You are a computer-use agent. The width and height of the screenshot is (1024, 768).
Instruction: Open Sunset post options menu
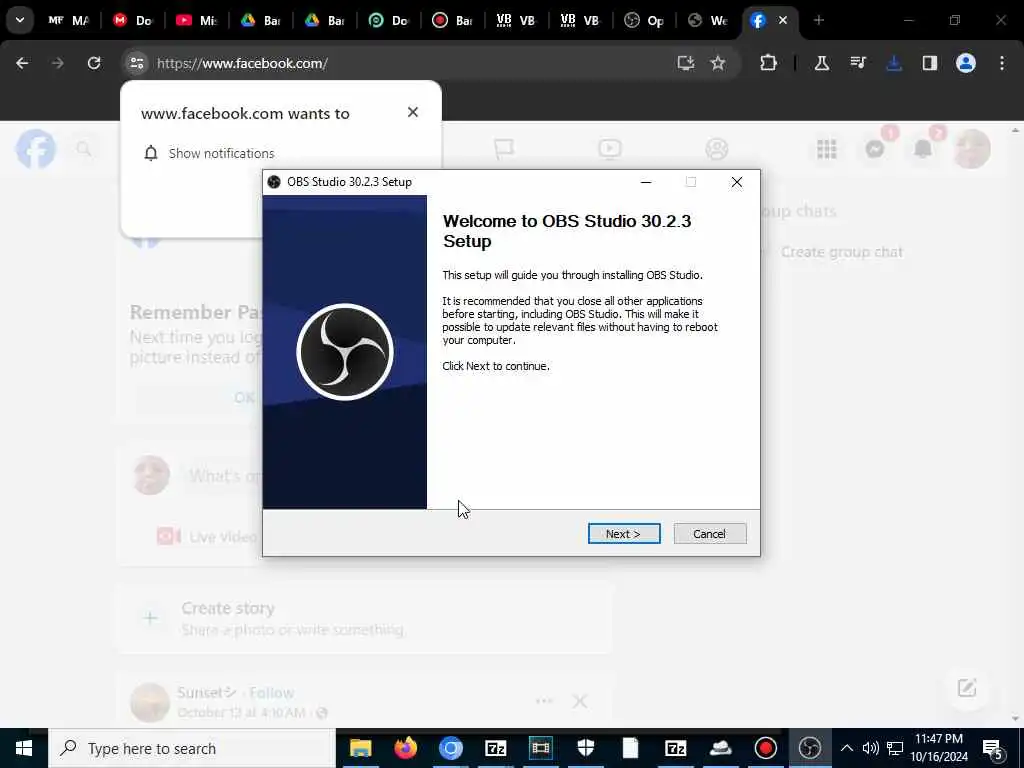coord(544,701)
